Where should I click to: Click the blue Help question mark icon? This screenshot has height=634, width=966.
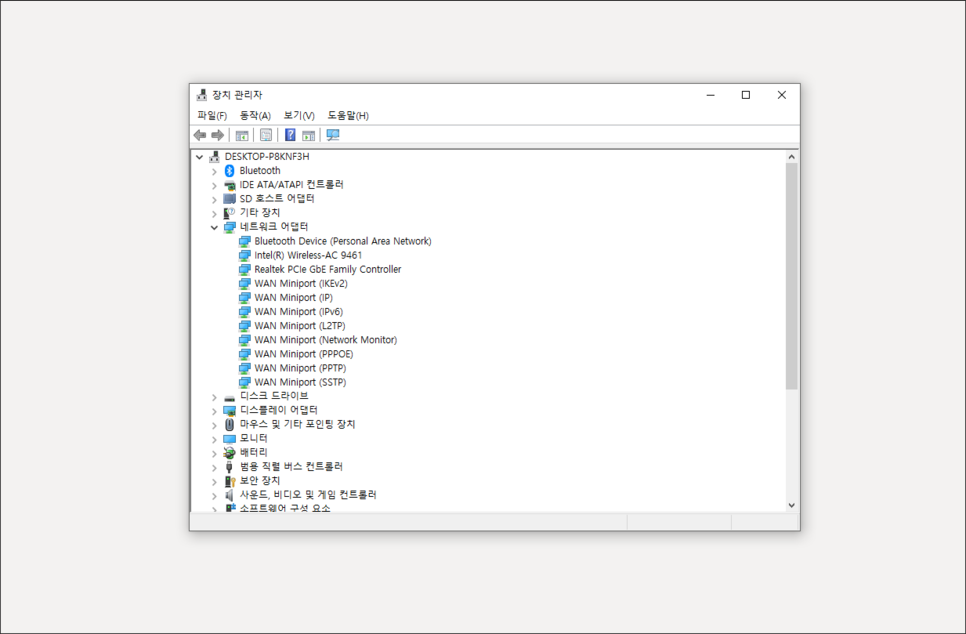tap(290, 135)
